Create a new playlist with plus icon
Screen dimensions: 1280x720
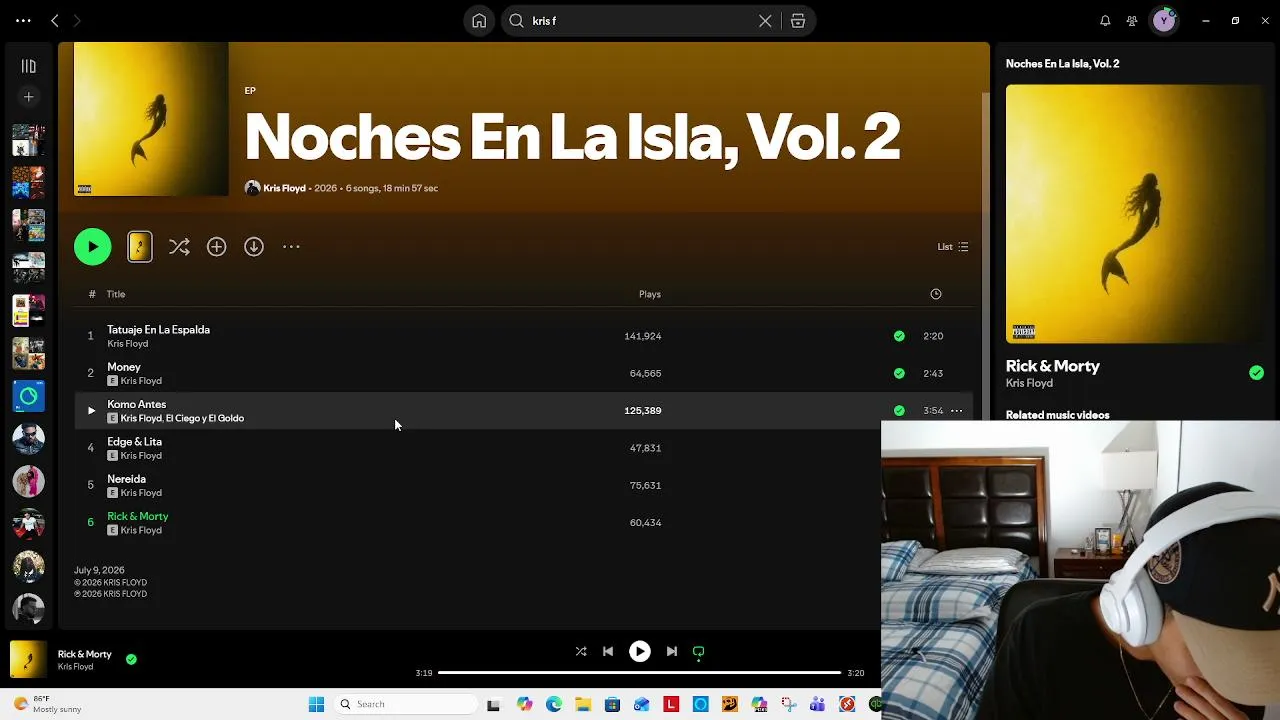29,97
